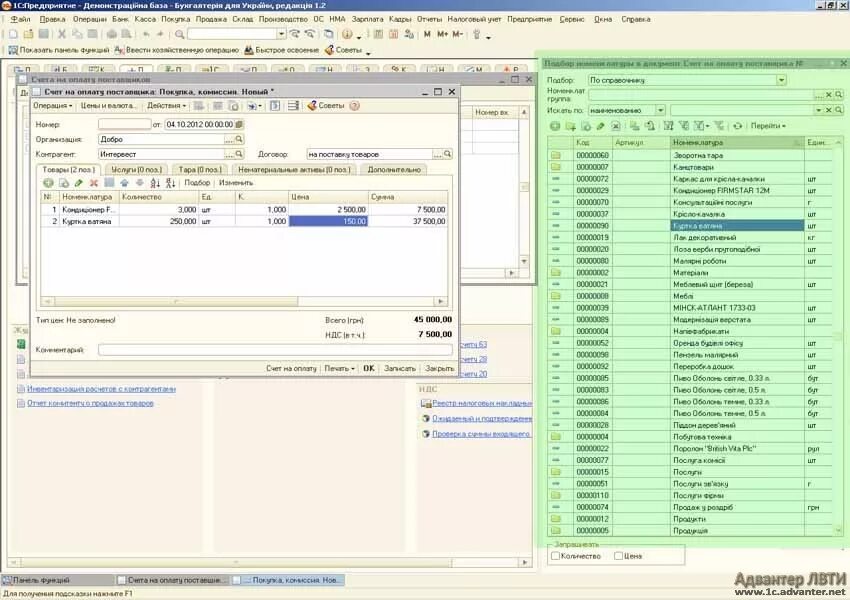Switch to the Тара (0 поз.) tab
This screenshot has width=850, height=600.
pyautogui.click(x=200, y=170)
